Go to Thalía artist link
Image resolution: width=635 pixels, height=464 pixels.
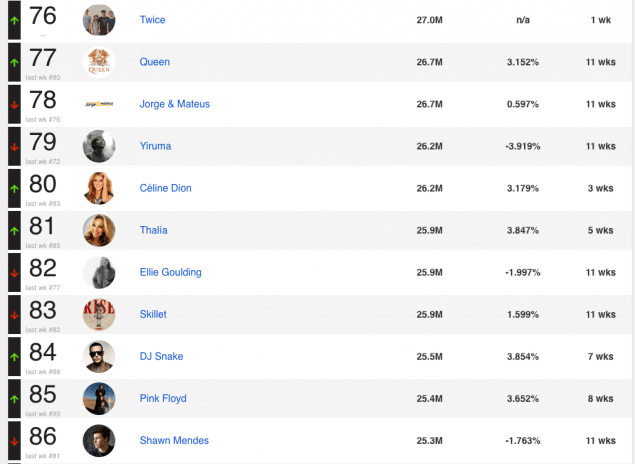154,230
